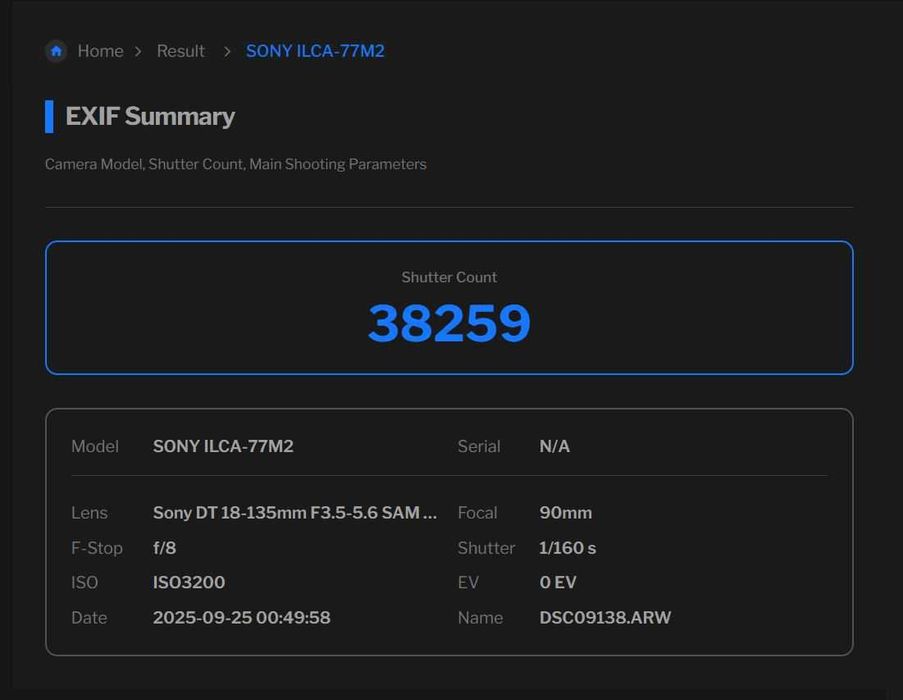The width and height of the screenshot is (903, 700).
Task: Select the model value SONY ILCA-77M2
Action: point(223,446)
